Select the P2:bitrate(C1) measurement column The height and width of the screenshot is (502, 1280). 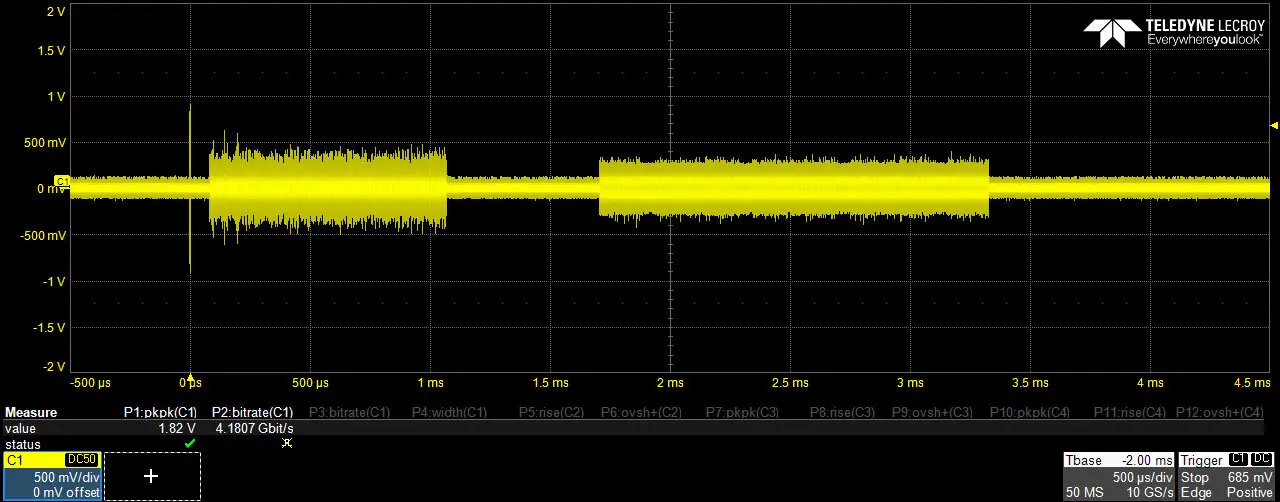coord(252,412)
